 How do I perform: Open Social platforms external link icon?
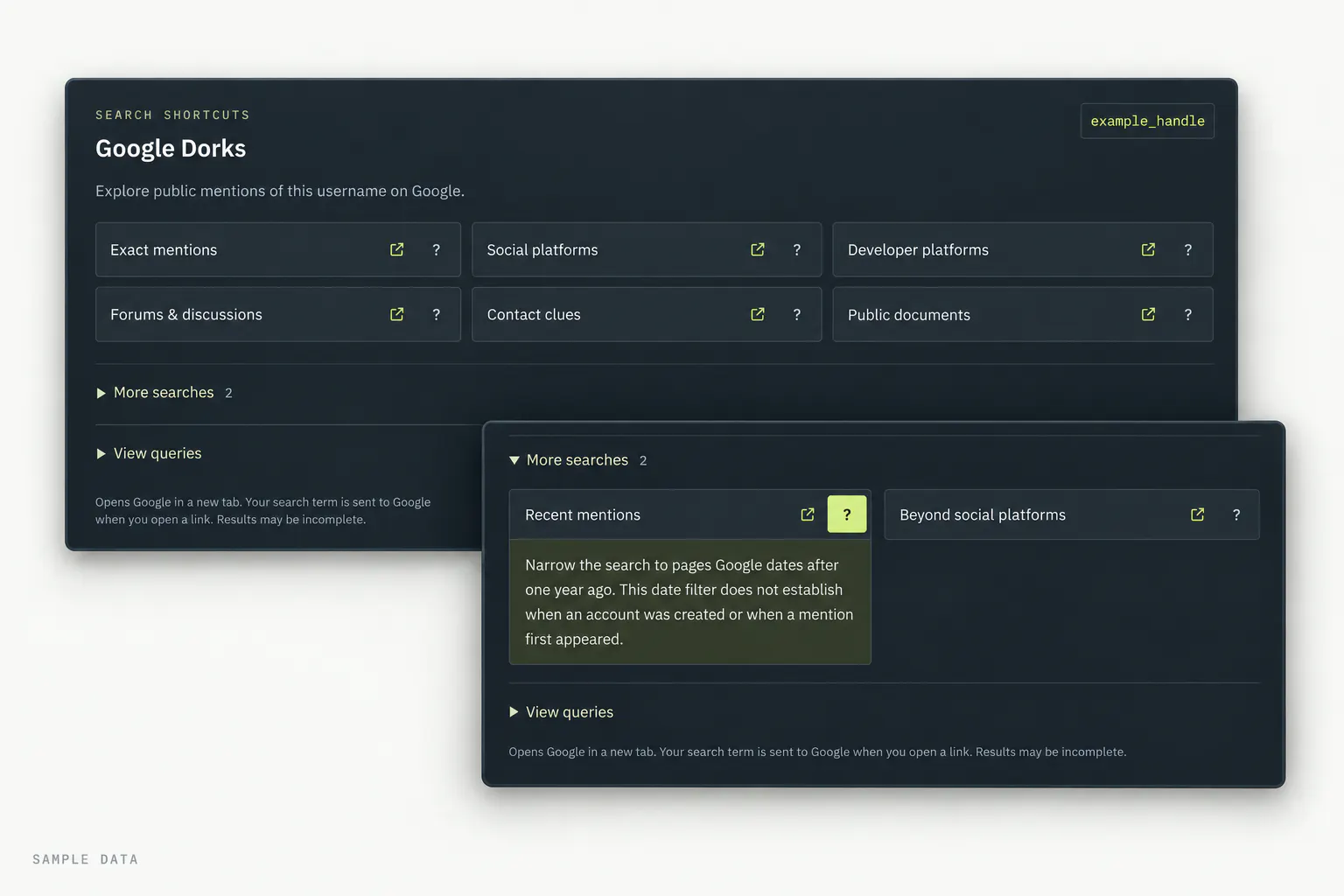pyautogui.click(x=758, y=249)
